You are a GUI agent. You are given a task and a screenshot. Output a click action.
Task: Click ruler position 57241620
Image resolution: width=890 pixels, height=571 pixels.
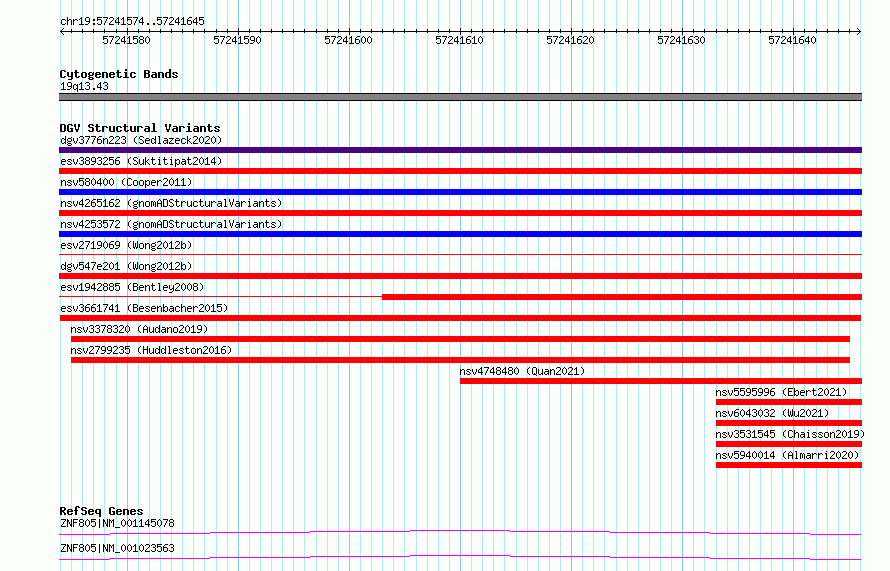tap(570, 40)
